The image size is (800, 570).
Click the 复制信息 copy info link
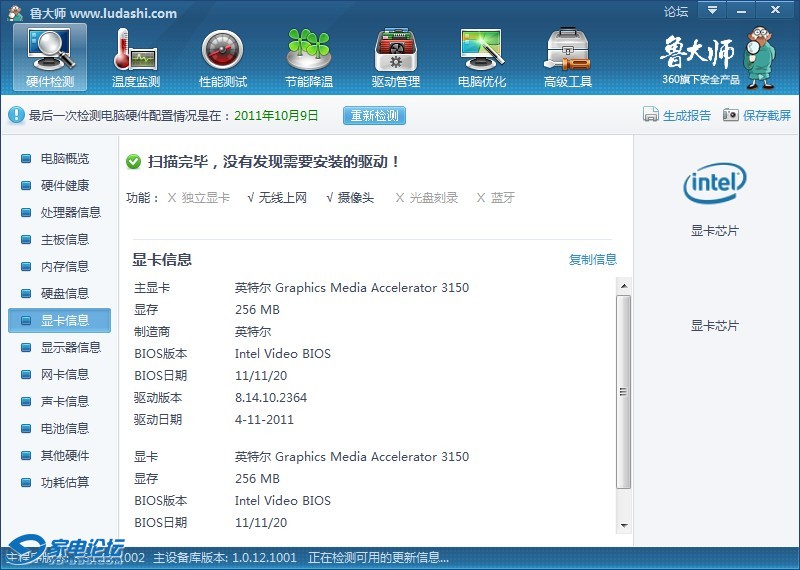pyautogui.click(x=593, y=260)
